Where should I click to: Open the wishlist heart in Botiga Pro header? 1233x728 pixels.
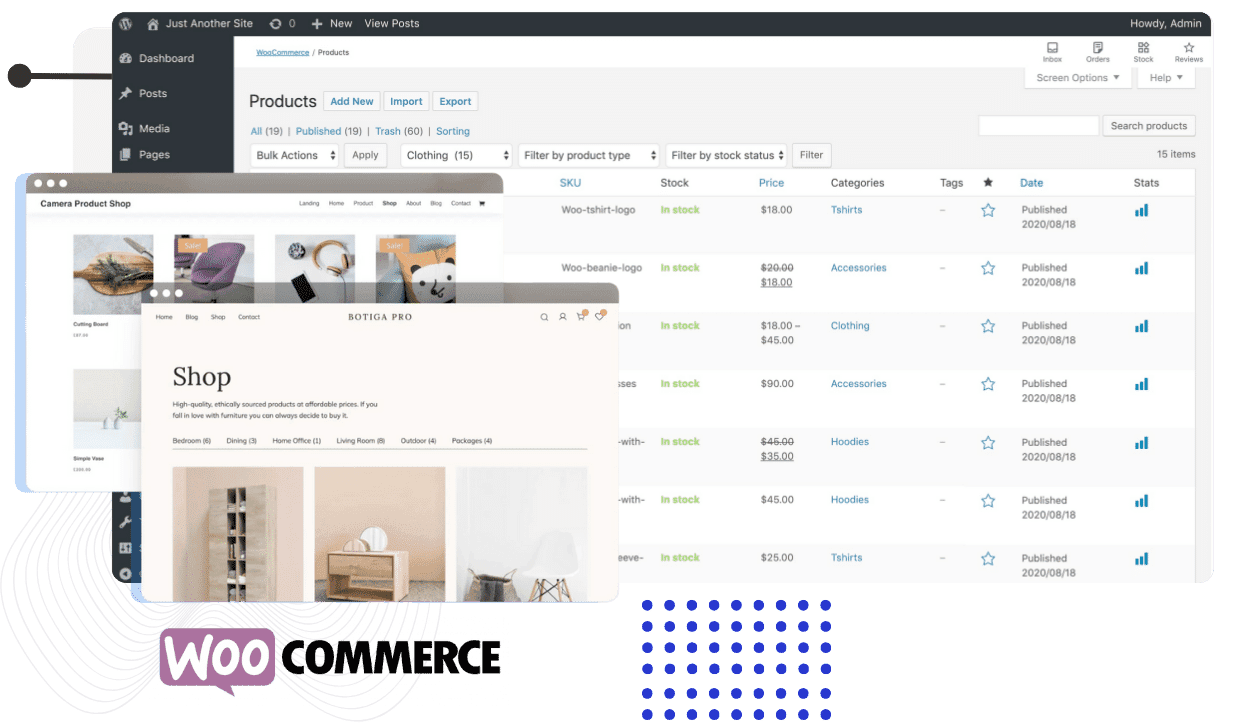click(600, 316)
